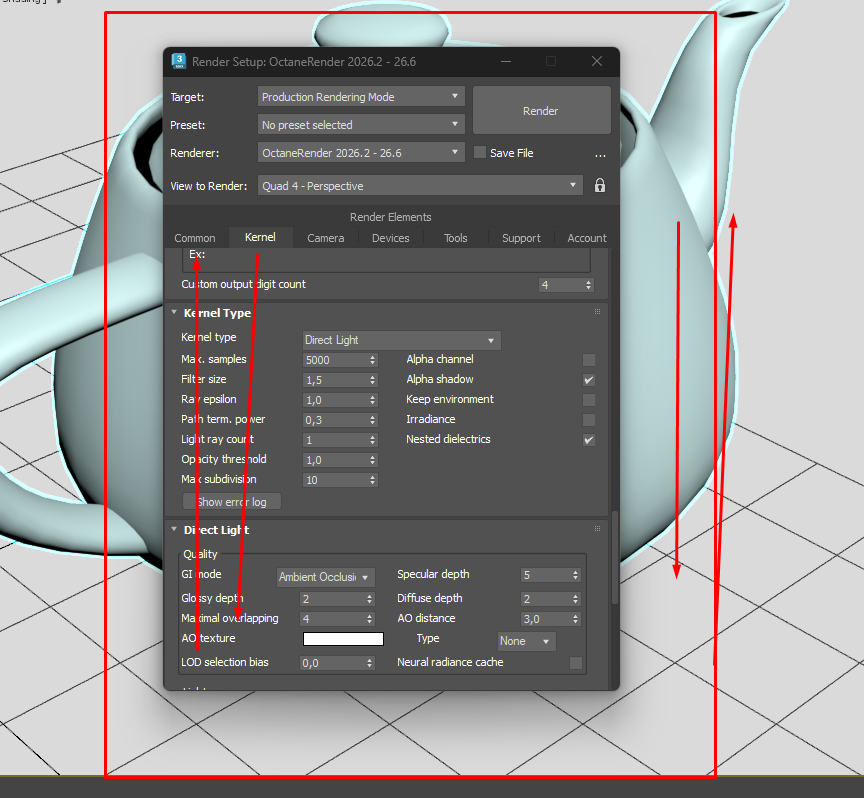The height and width of the screenshot is (798, 864).
Task: Enable the Keep environment checkbox
Action: coord(588,400)
